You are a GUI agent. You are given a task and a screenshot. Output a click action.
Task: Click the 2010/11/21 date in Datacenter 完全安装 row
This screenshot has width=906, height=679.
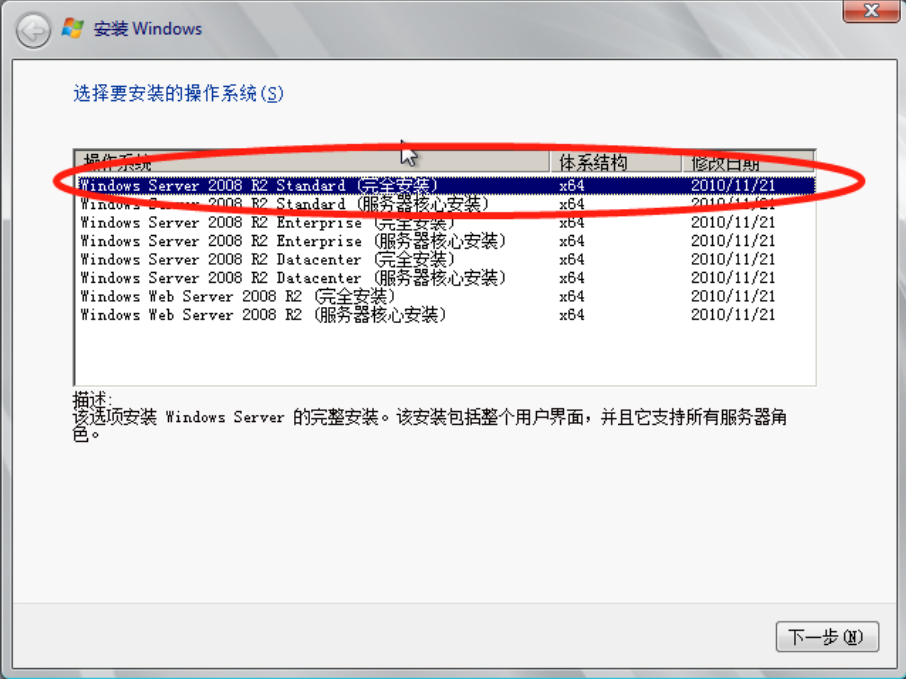733,259
